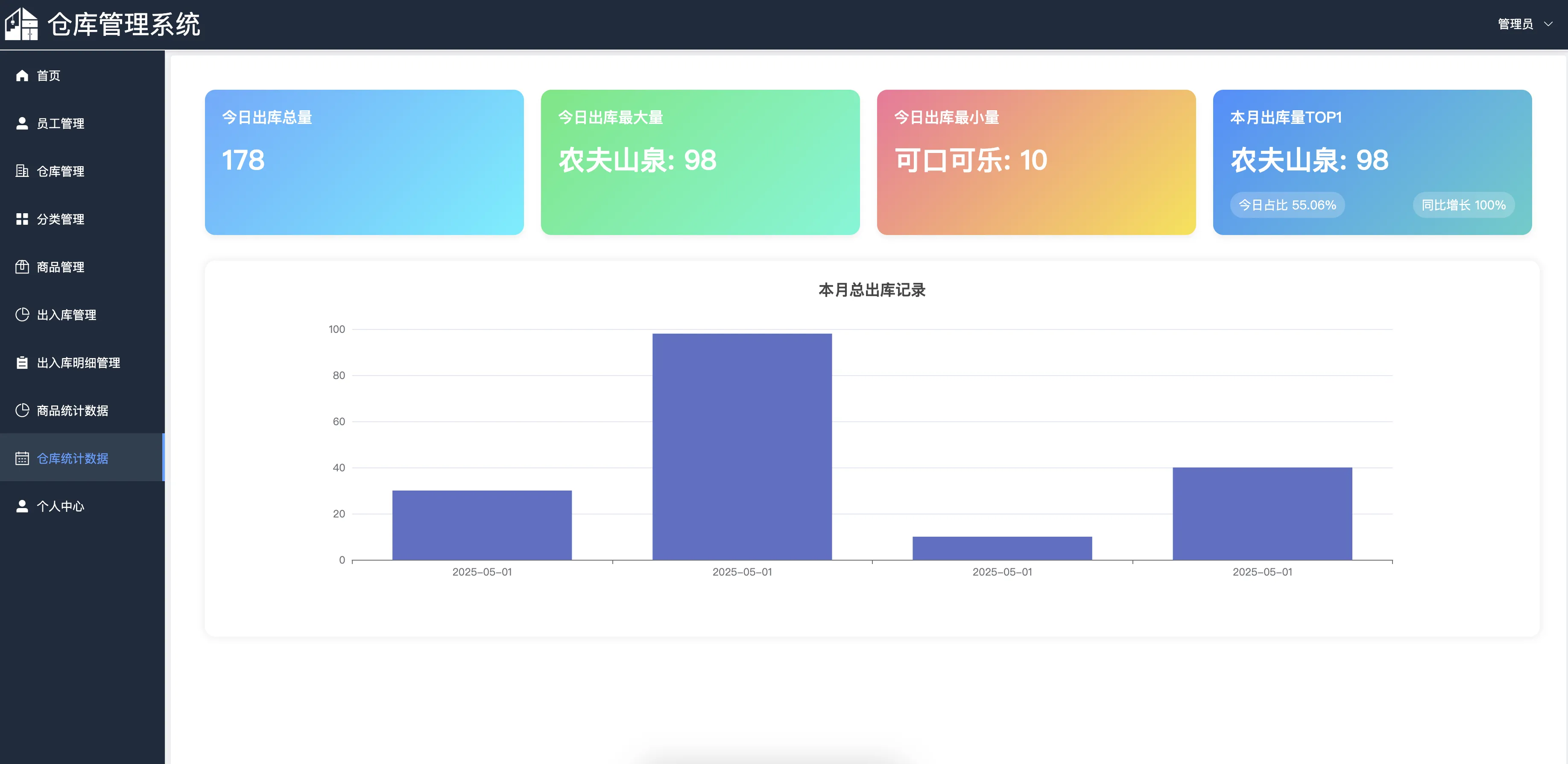
Task: Click the clipboard icon beside 出入库明细管理
Action: pos(22,362)
